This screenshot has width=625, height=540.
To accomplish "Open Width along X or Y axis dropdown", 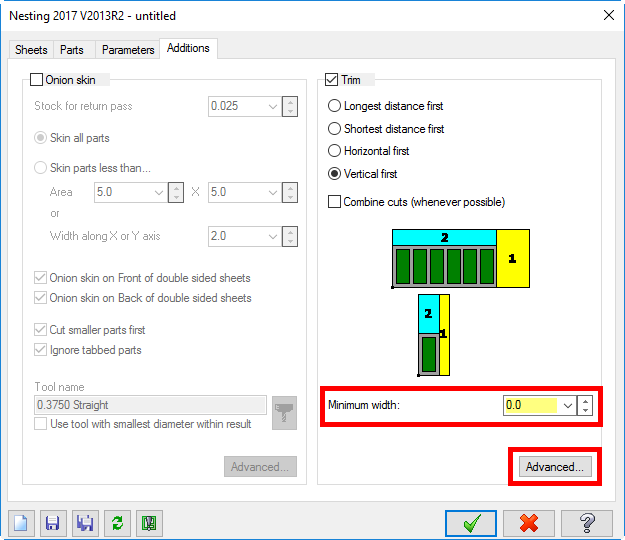I will click(273, 236).
